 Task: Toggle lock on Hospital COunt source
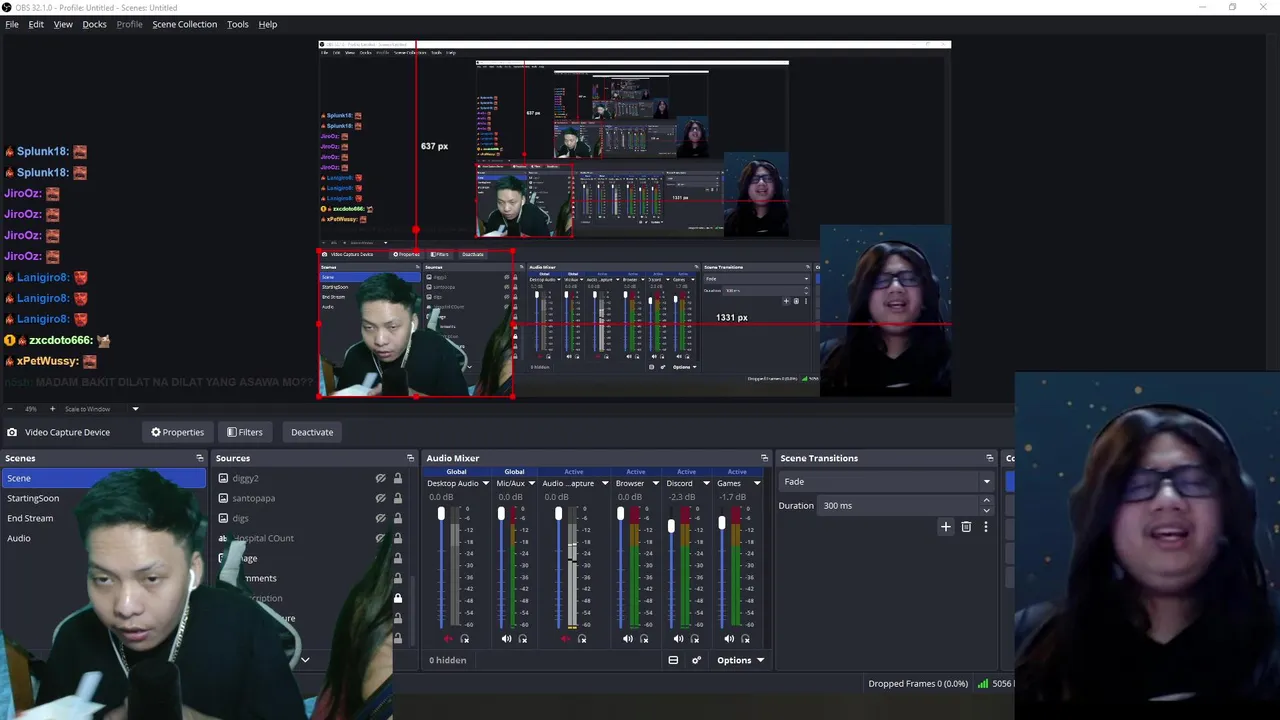point(397,538)
